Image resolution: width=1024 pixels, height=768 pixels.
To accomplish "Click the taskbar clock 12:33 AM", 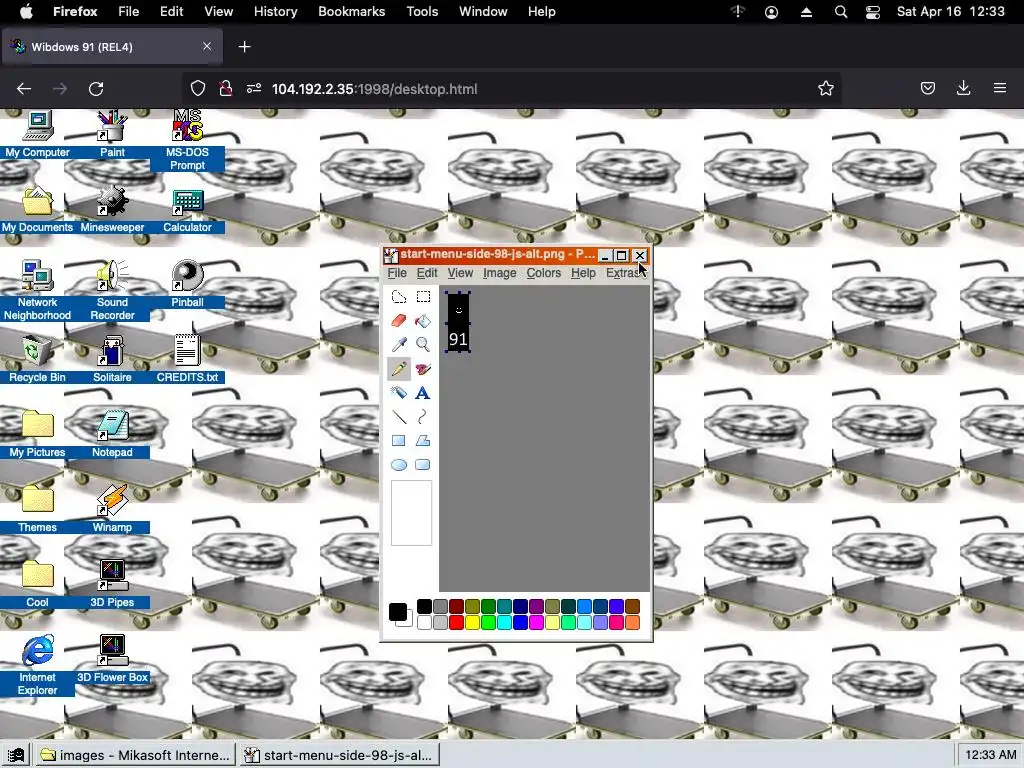I will pos(989,756).
